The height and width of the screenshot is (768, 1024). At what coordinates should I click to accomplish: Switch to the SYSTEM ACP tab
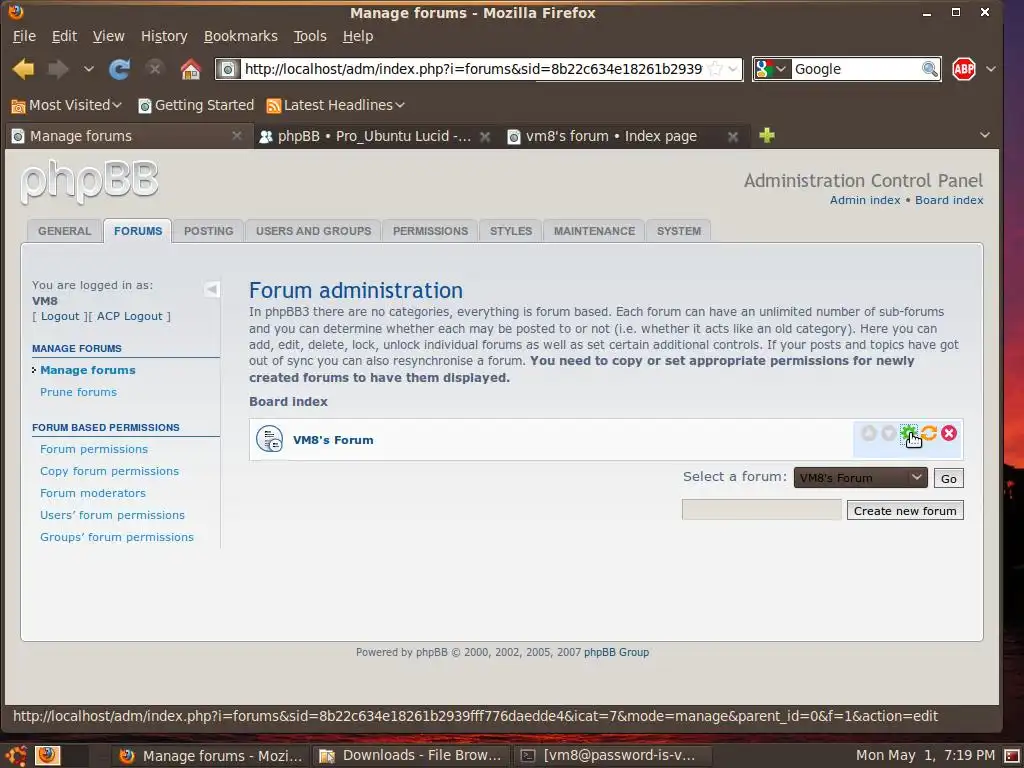(x=679, y=231)
